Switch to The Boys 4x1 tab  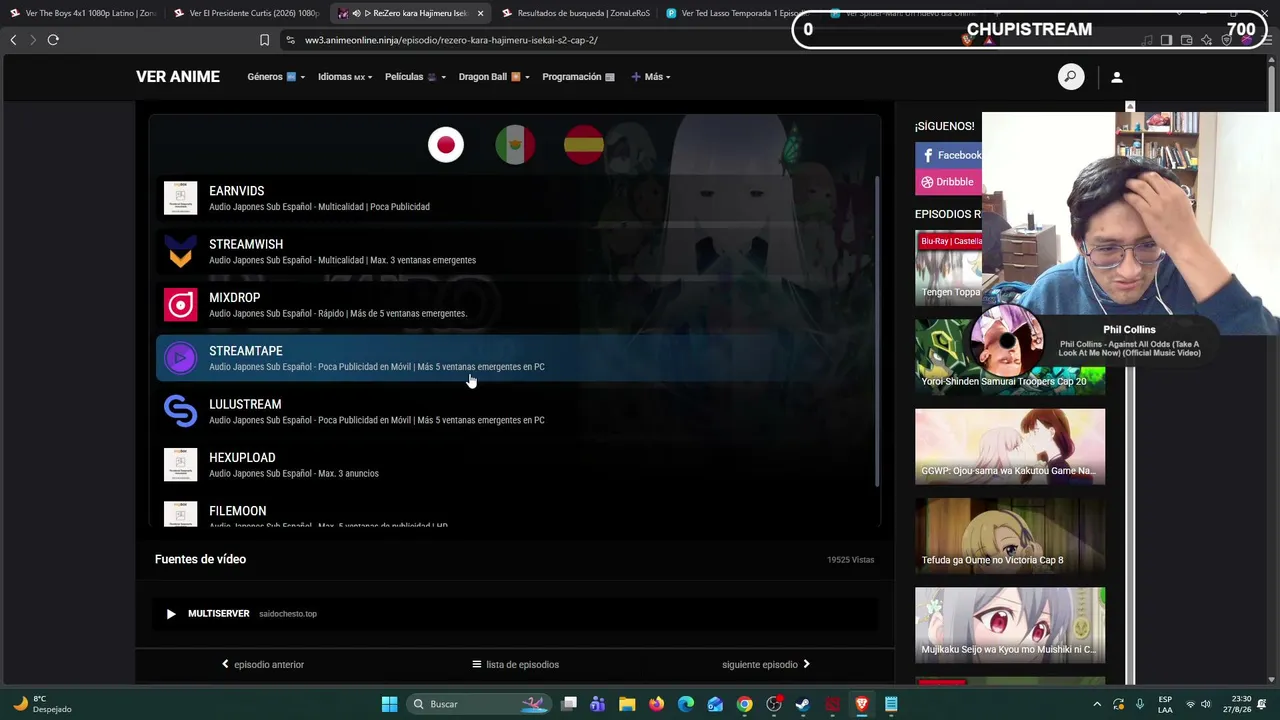tap(83, 13)
